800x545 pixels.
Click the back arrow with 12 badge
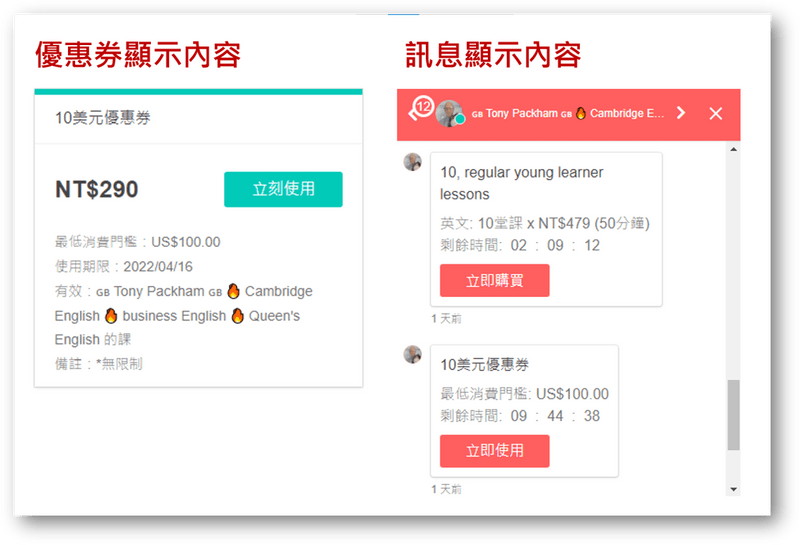tap(418, 112)
